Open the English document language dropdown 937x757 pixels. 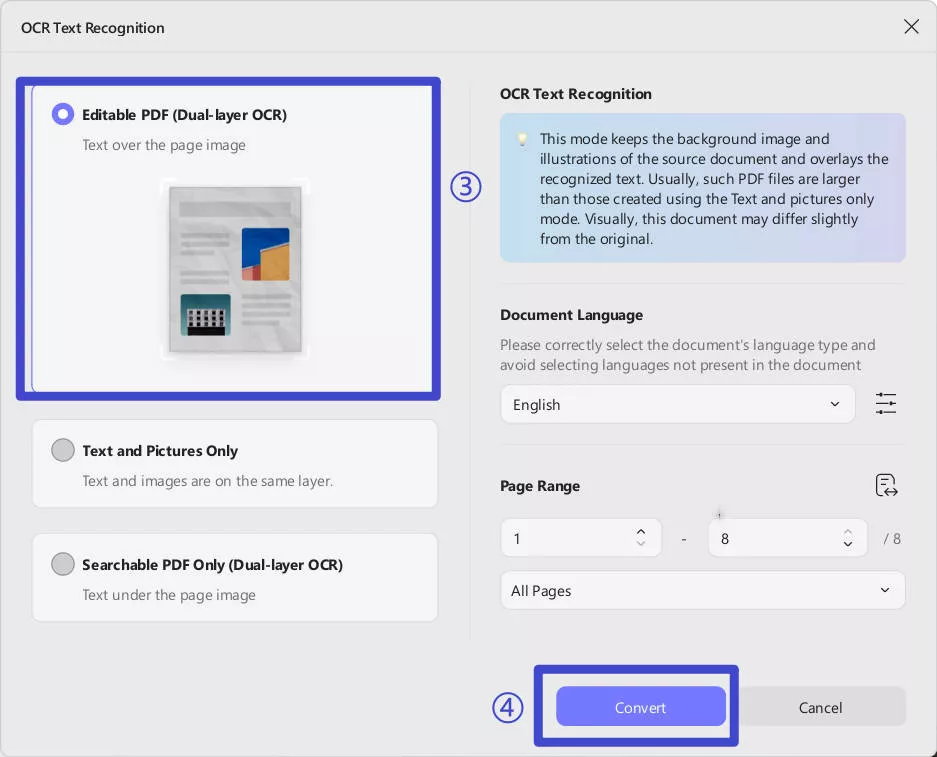click(x=677, y=404)
